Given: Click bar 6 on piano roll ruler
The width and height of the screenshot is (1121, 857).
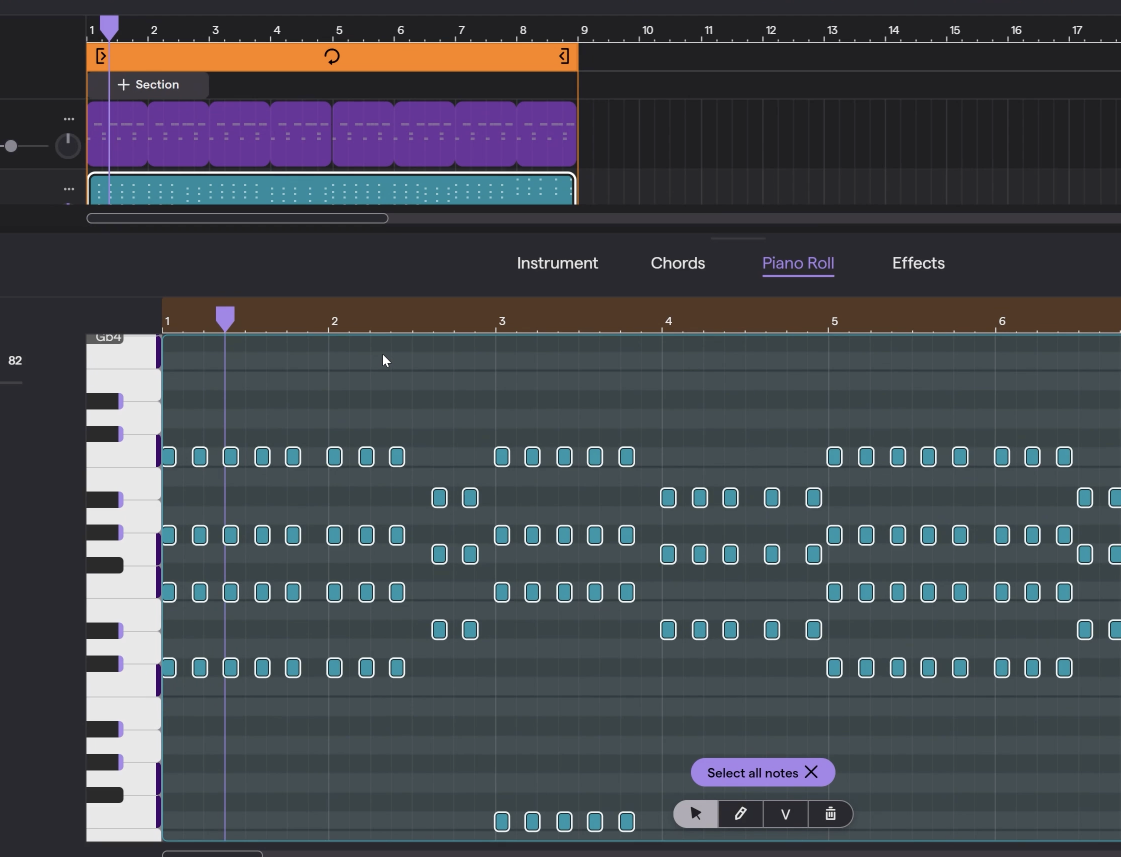Looking at the screenshot, I should 1002,321.
